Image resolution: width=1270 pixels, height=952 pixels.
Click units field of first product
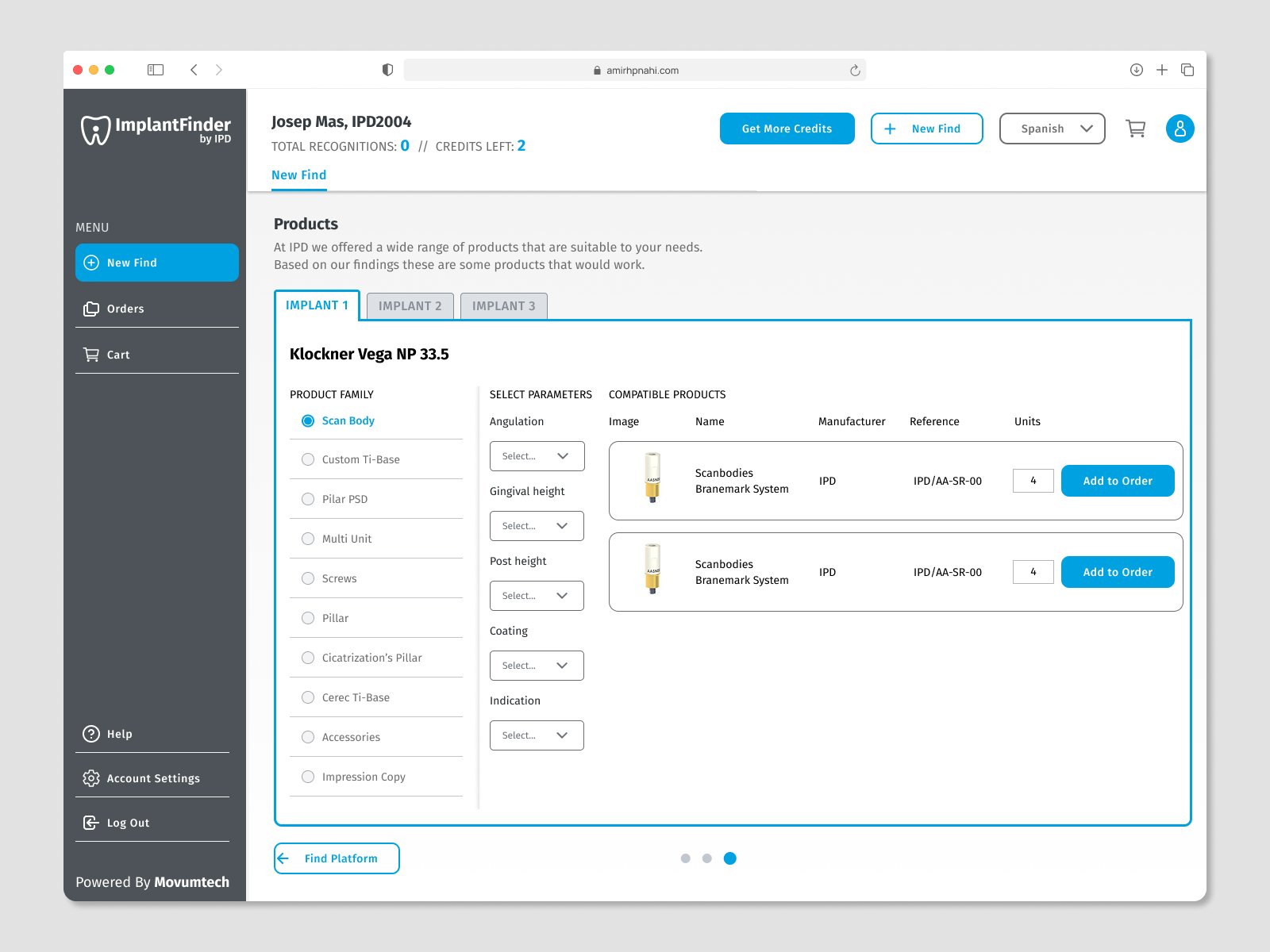(x=1033, y=481)
